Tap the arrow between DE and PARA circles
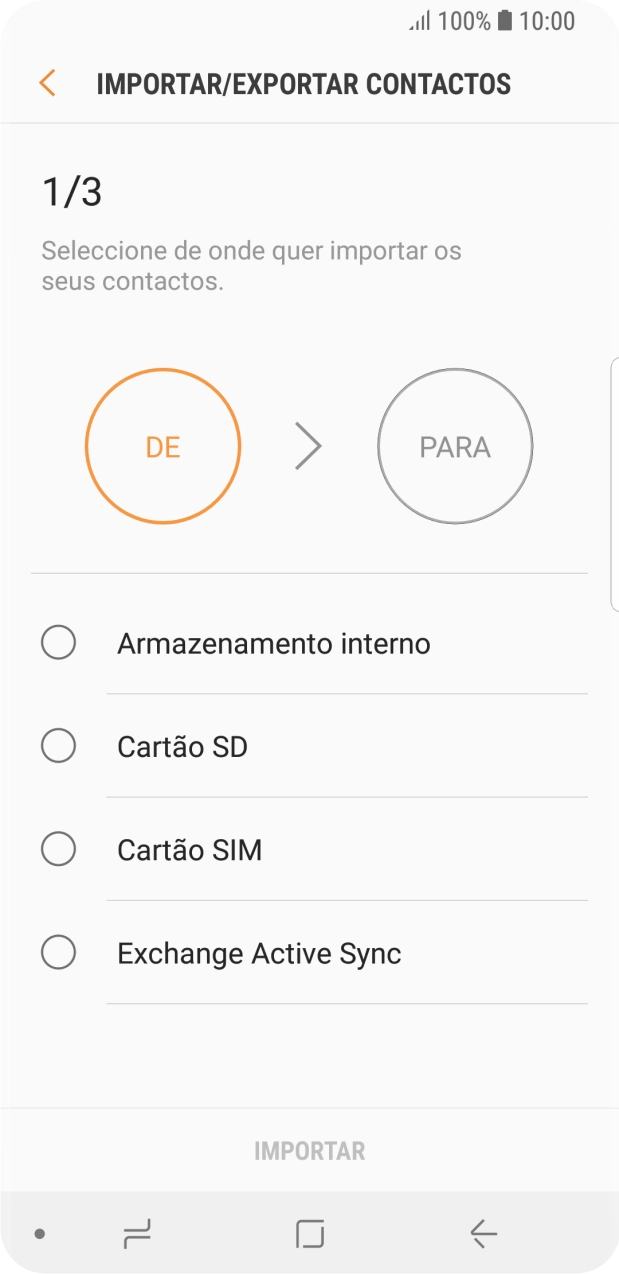The width and height of the screenshot is (619, 1274). (308, 446)
